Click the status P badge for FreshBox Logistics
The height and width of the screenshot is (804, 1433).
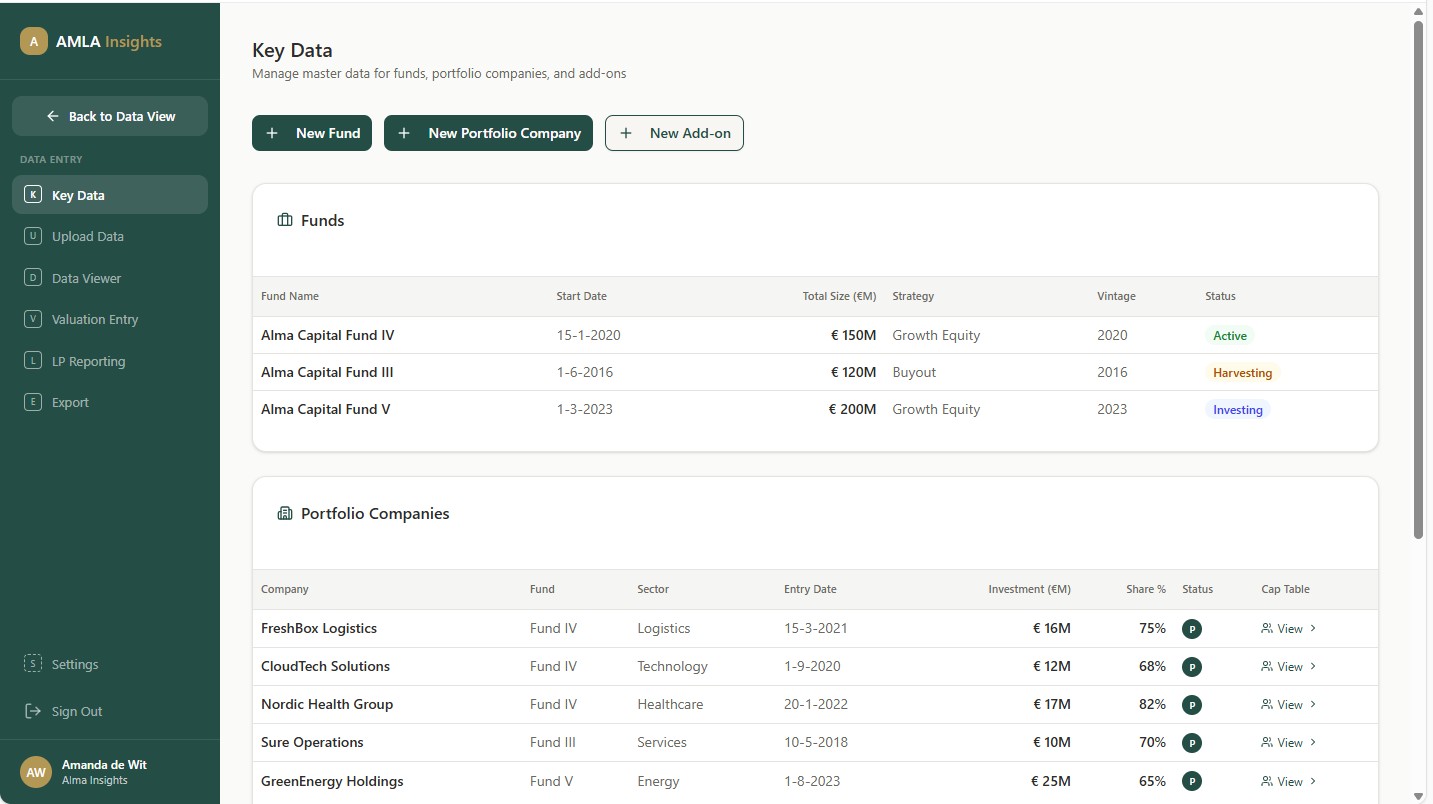point(1192,629)
